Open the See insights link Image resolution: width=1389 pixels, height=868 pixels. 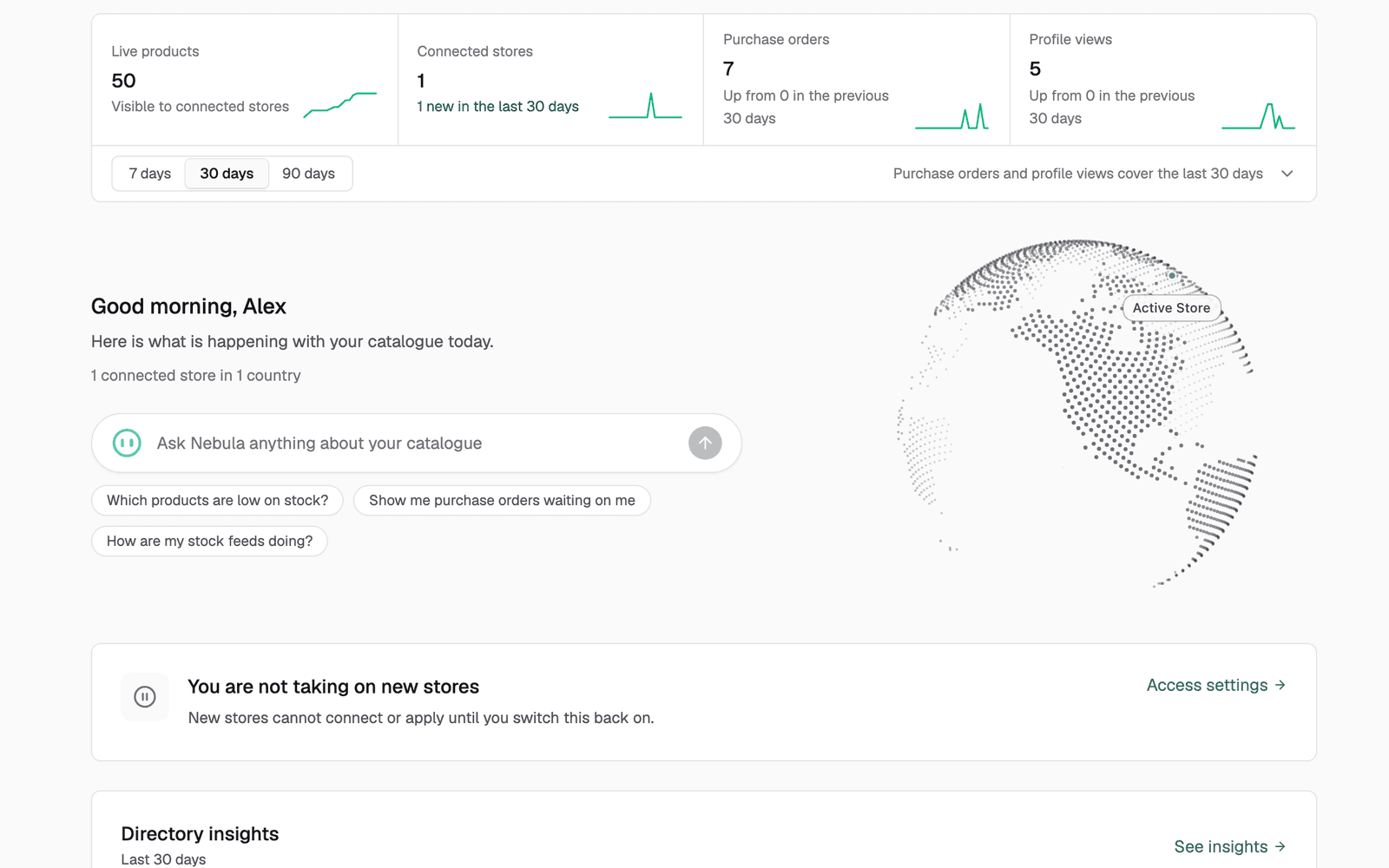[1229, 846]
